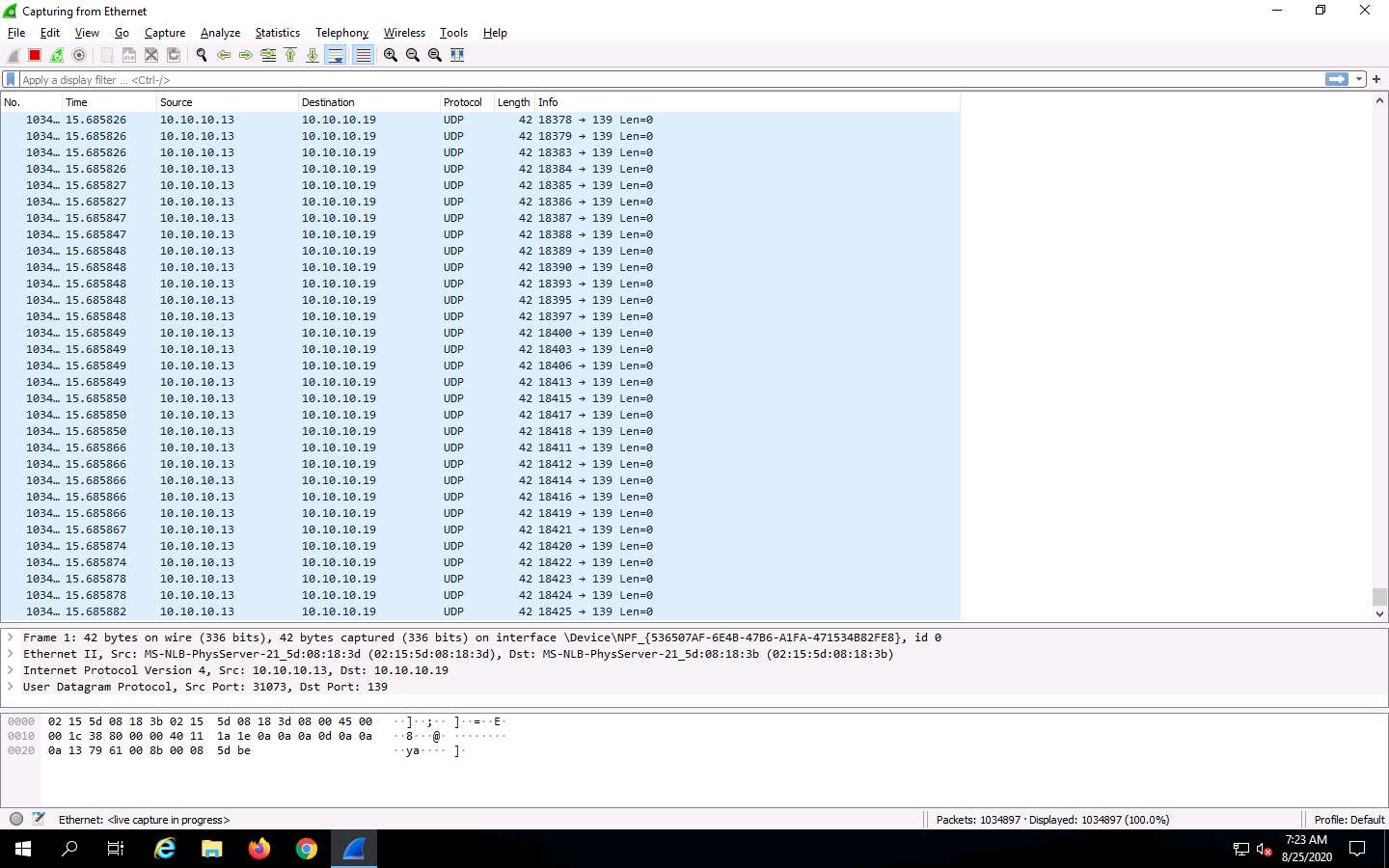The image size is (1389, 868).
Task: Click the reload capture file icon
Action: (x=174, y=55)
